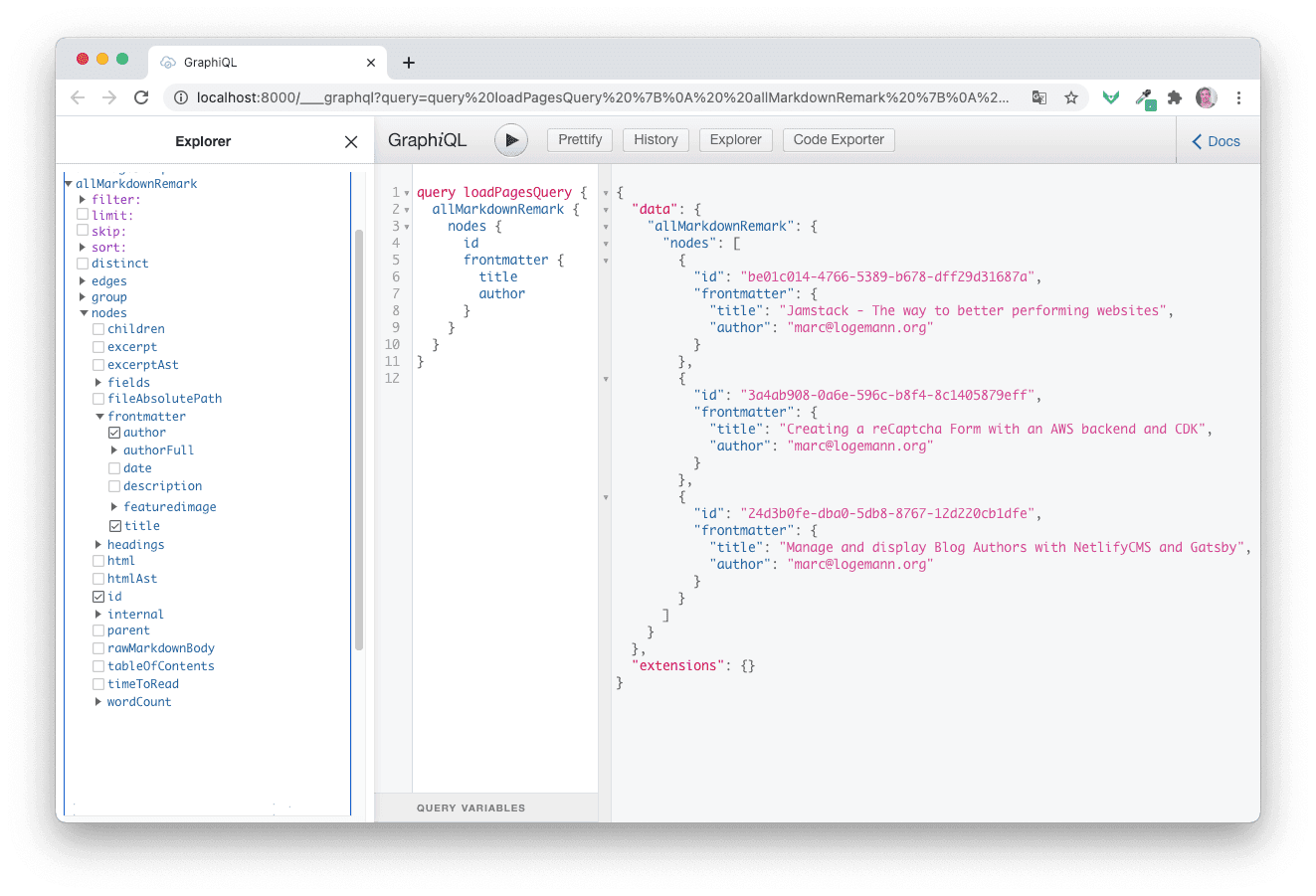
Task: Close the GraphiQL browser tab
Action: [371, 63]
